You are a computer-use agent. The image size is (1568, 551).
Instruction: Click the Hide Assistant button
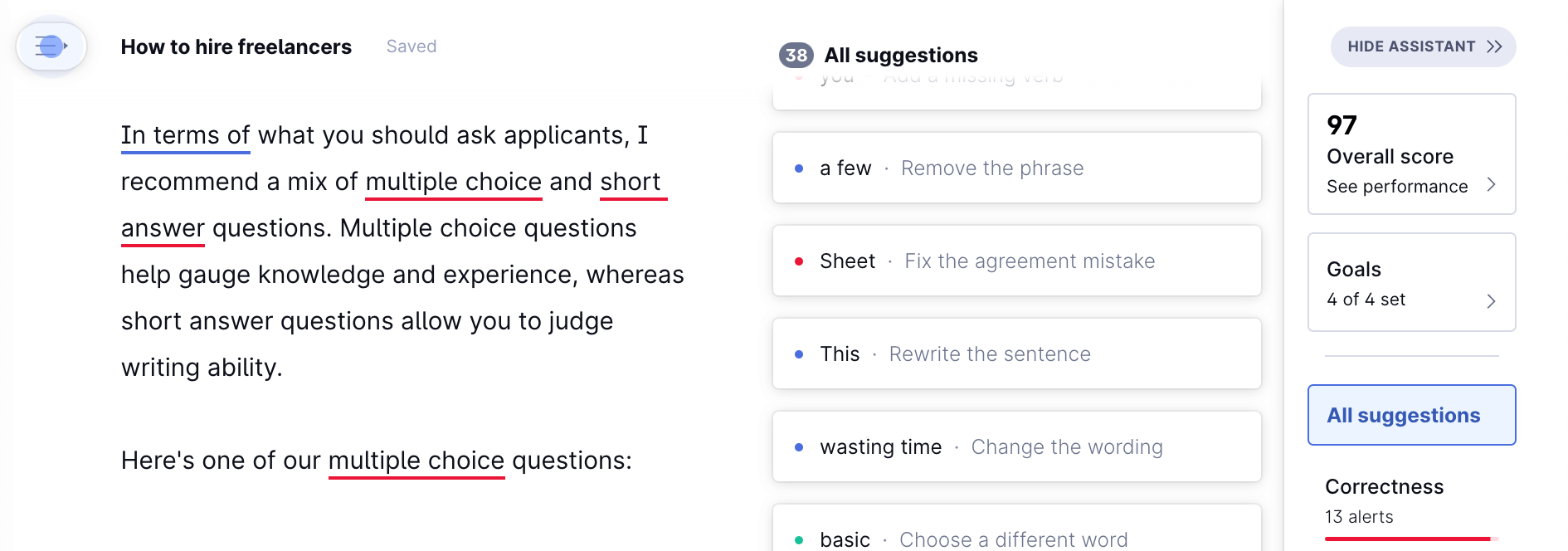point(1422,46)
